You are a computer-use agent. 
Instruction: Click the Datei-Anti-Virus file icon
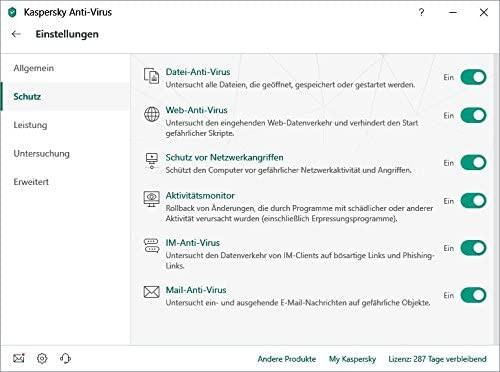(151, 76)
